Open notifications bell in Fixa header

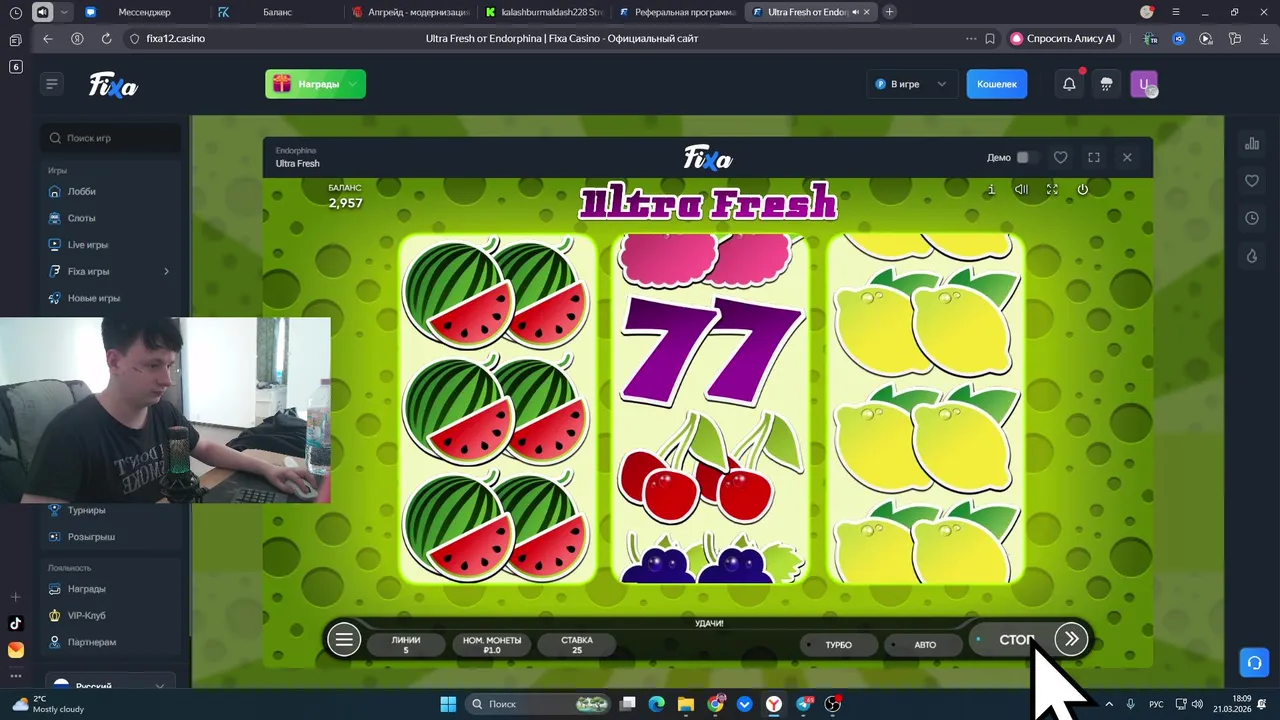(x=1069, y=84)
